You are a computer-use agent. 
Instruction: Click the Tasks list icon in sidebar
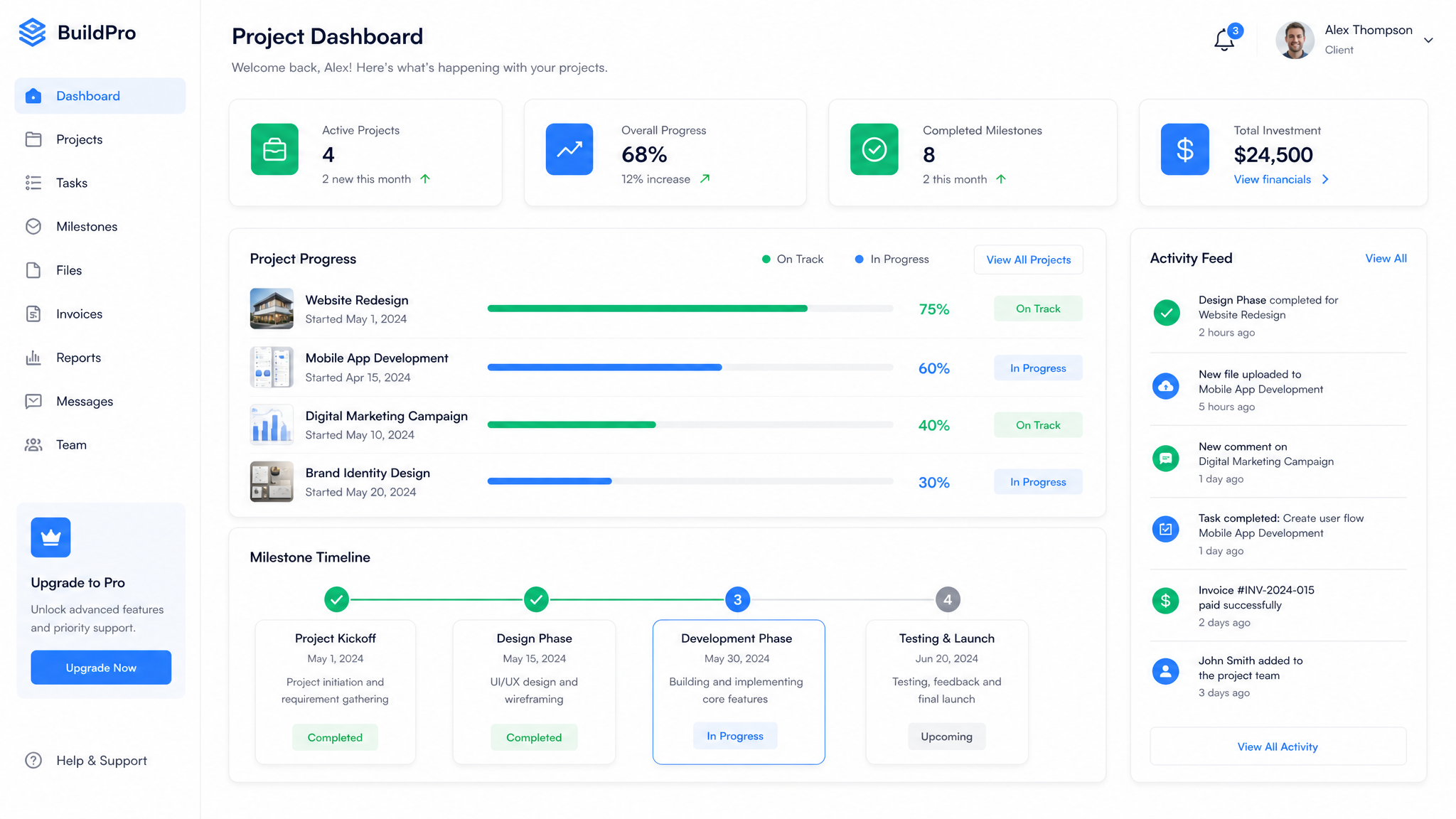[33, 183]
